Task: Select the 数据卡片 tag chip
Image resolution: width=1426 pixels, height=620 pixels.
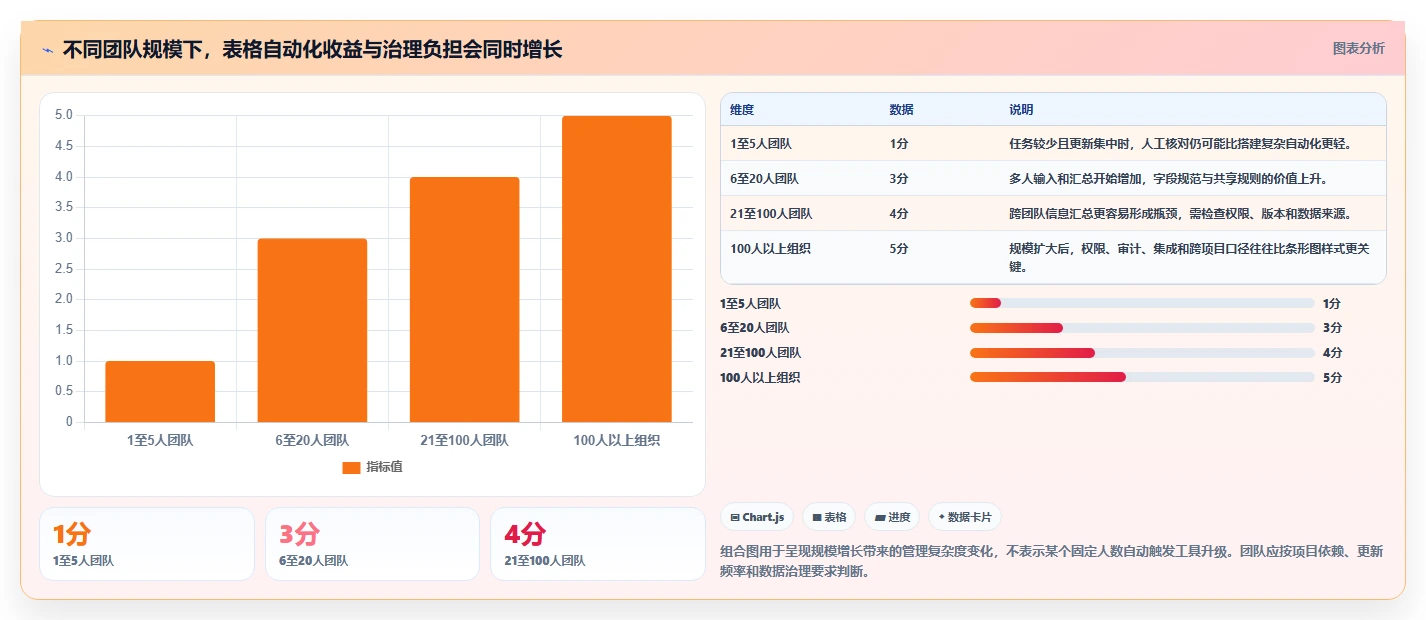Action: coord(964,517)
